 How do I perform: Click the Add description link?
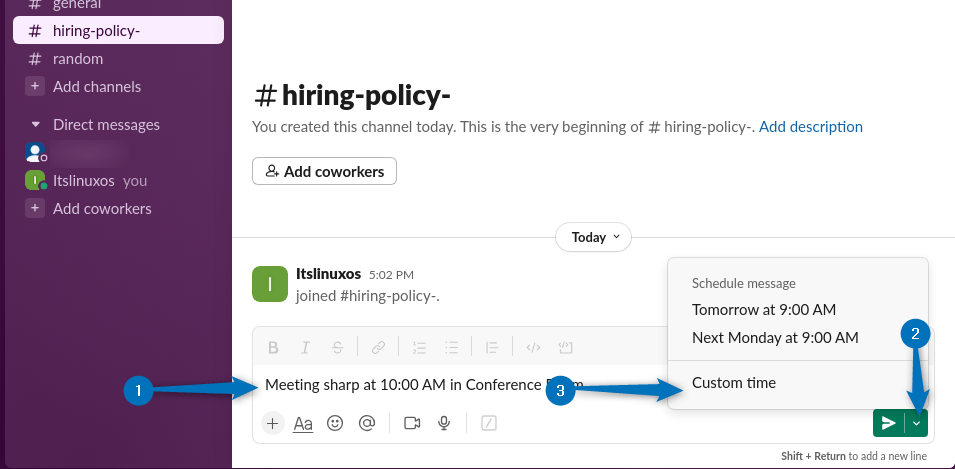click(811, 127)
